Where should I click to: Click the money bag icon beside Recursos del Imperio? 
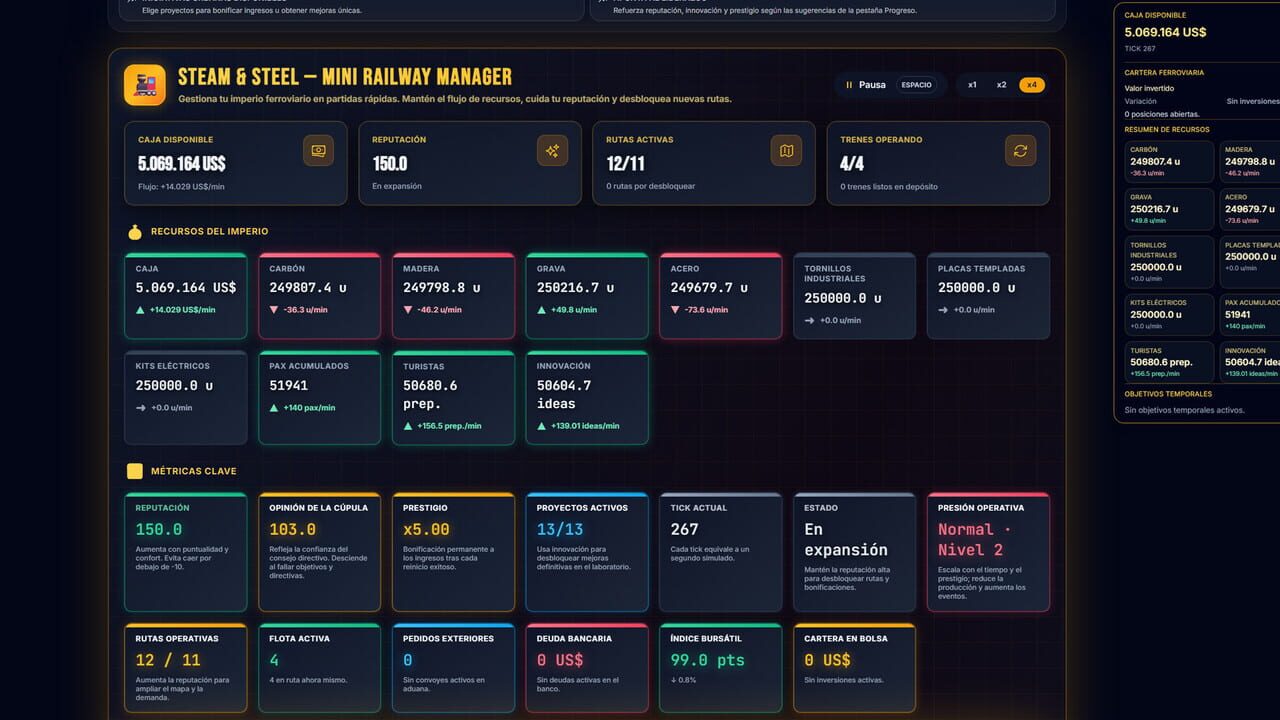click(135, 232)
